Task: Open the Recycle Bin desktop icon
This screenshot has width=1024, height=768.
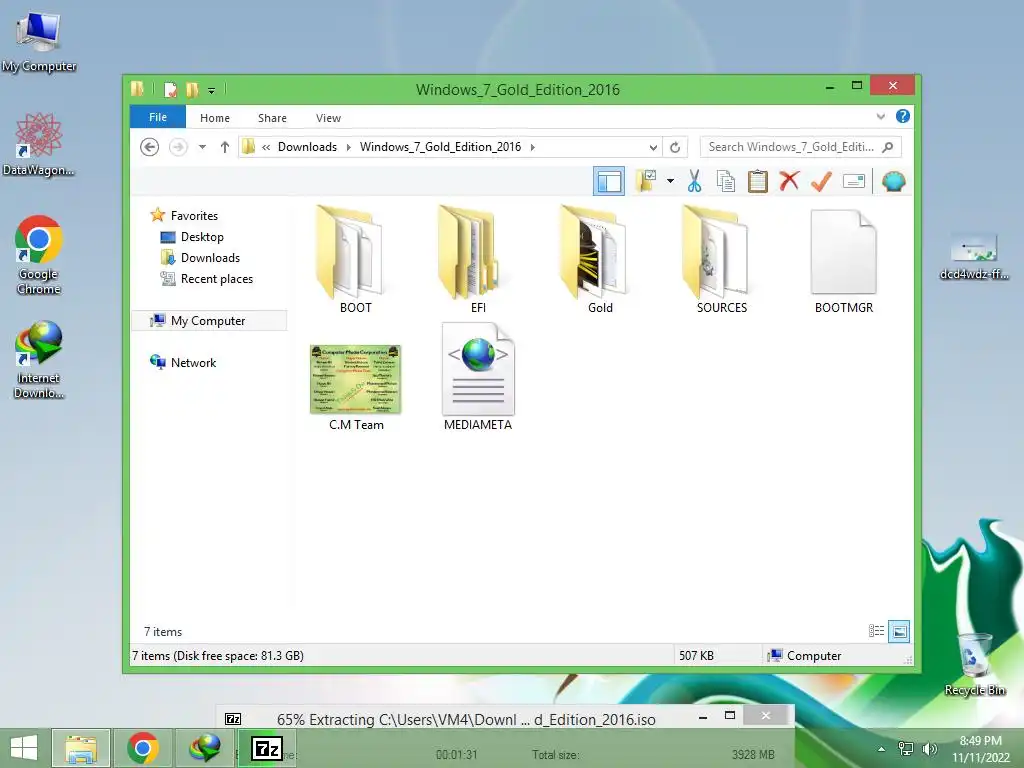Action: coord(974,664)
